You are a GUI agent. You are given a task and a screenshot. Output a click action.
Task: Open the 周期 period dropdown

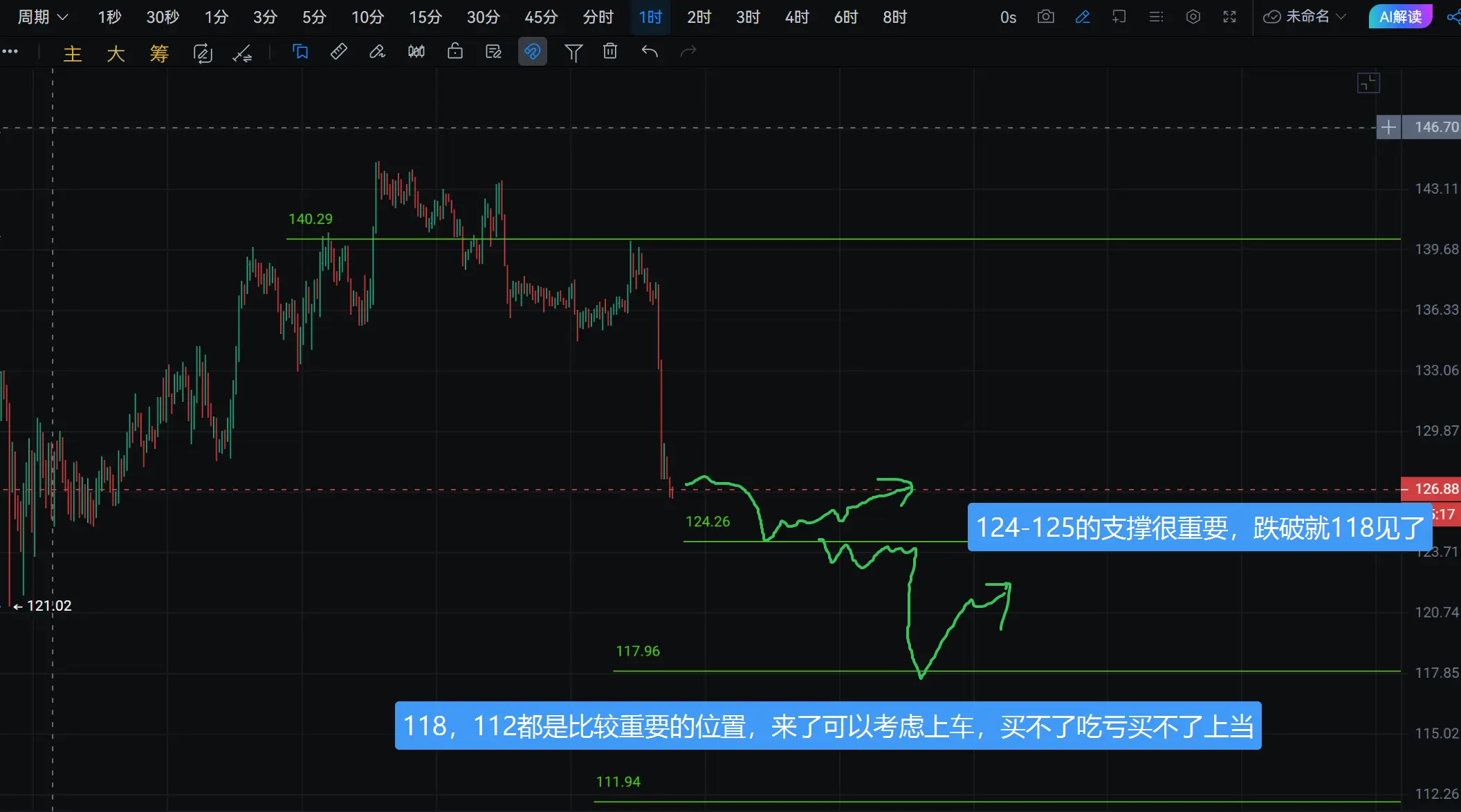[x=42, y=17]
